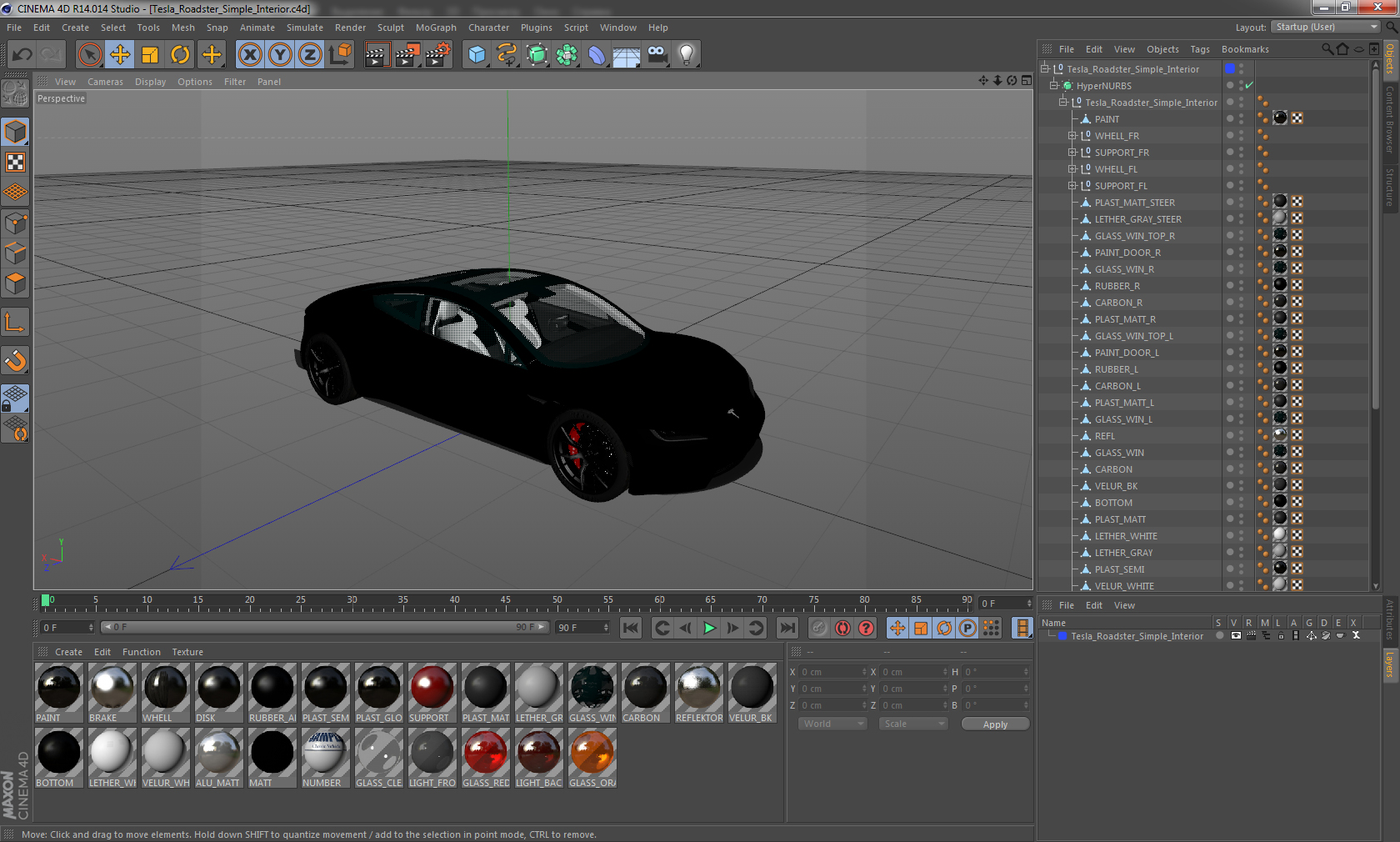1400x842 pixels.
Task: Select the VELUR_BK object row
Action: tap(1116, 486)
